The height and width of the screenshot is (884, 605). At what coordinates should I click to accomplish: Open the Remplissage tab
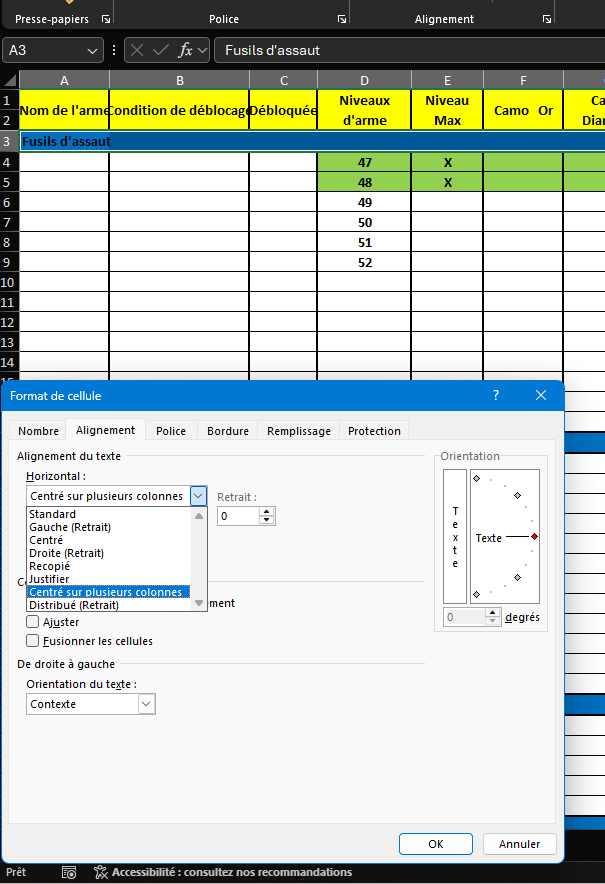298,431
